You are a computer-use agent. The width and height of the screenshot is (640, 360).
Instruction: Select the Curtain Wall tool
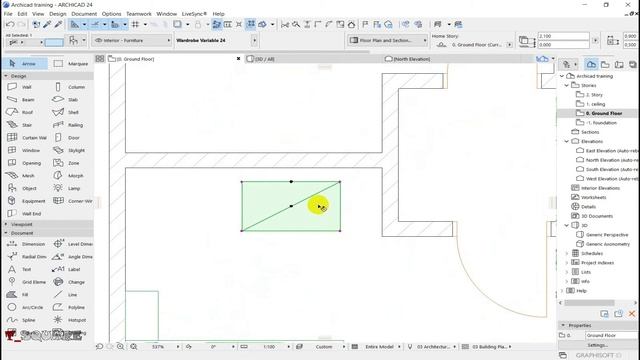point(27,138)
